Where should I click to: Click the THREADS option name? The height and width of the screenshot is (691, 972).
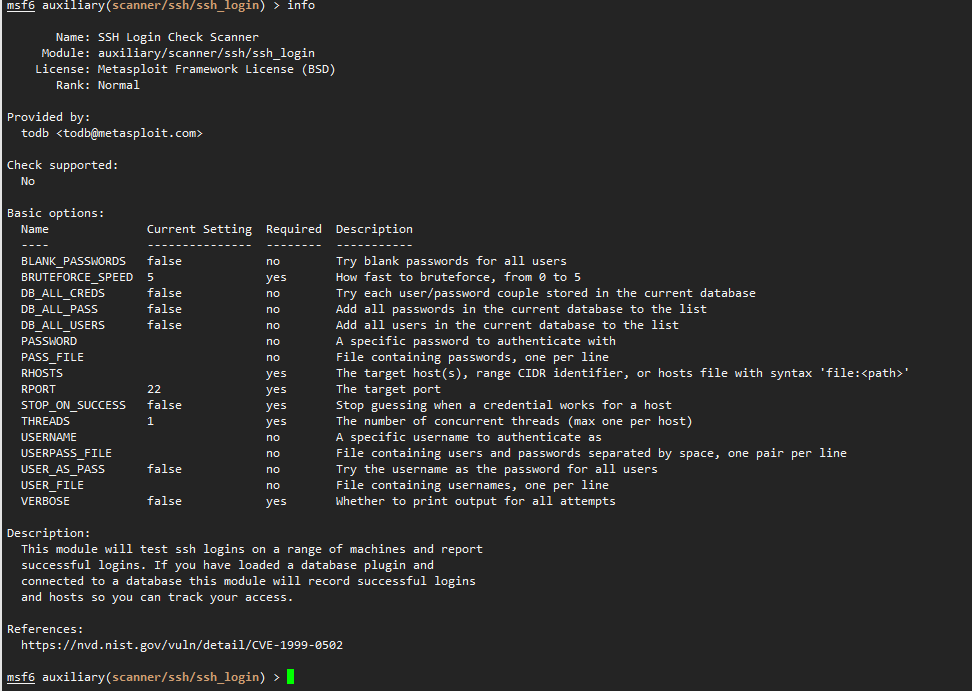tap(45, 421)
